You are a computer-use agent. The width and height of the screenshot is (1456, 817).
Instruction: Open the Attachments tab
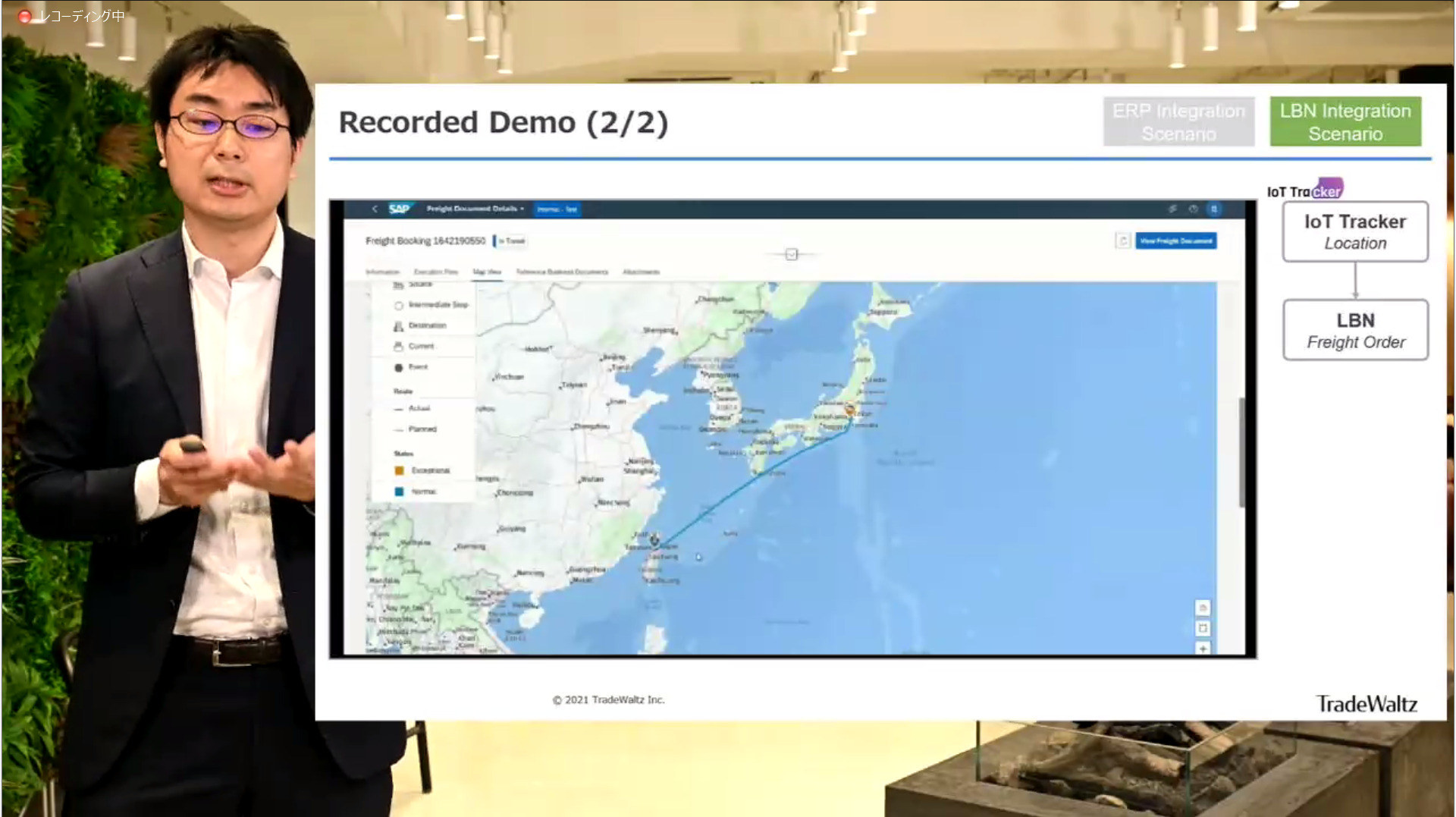click(642, 272)
